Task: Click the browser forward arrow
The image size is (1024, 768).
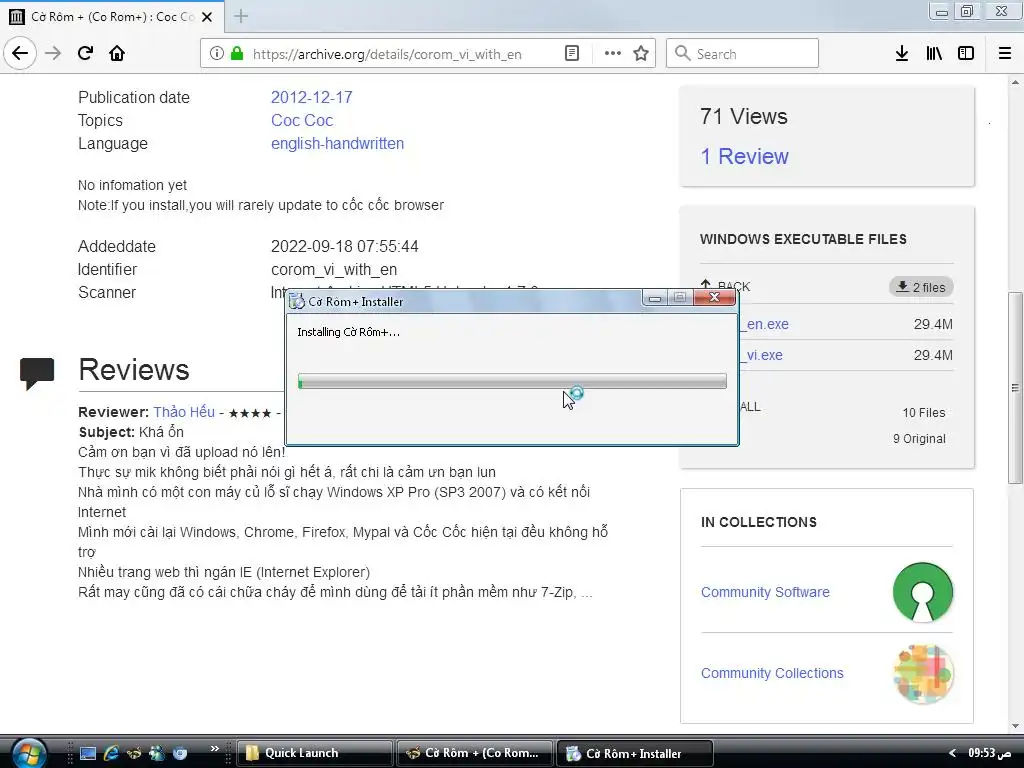Action: [x=53, y=54]
